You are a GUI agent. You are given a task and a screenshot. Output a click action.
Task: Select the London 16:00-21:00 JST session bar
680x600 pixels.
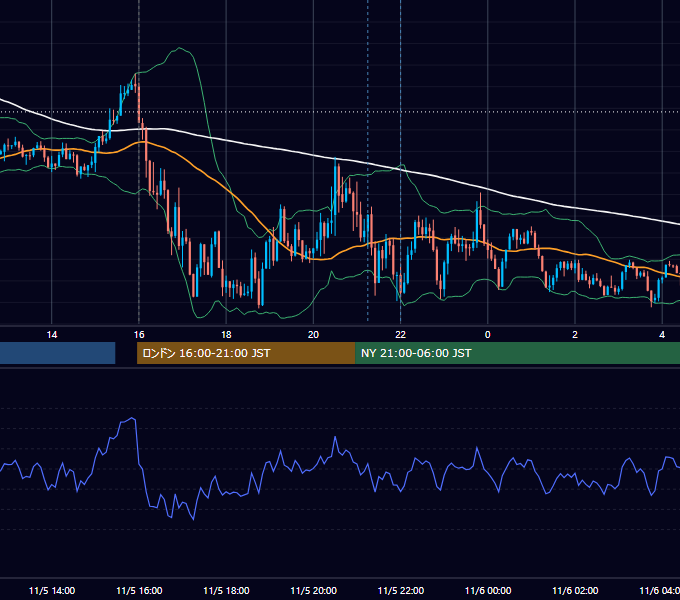246,353
